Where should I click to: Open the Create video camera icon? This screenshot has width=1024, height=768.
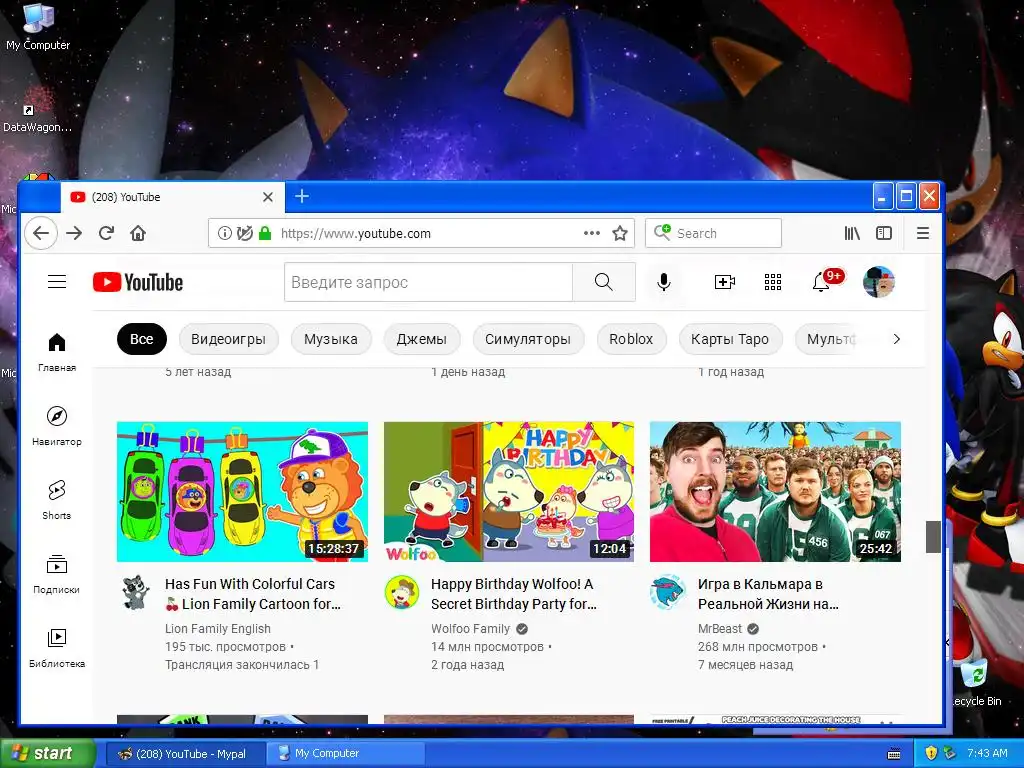coord(725,282)
